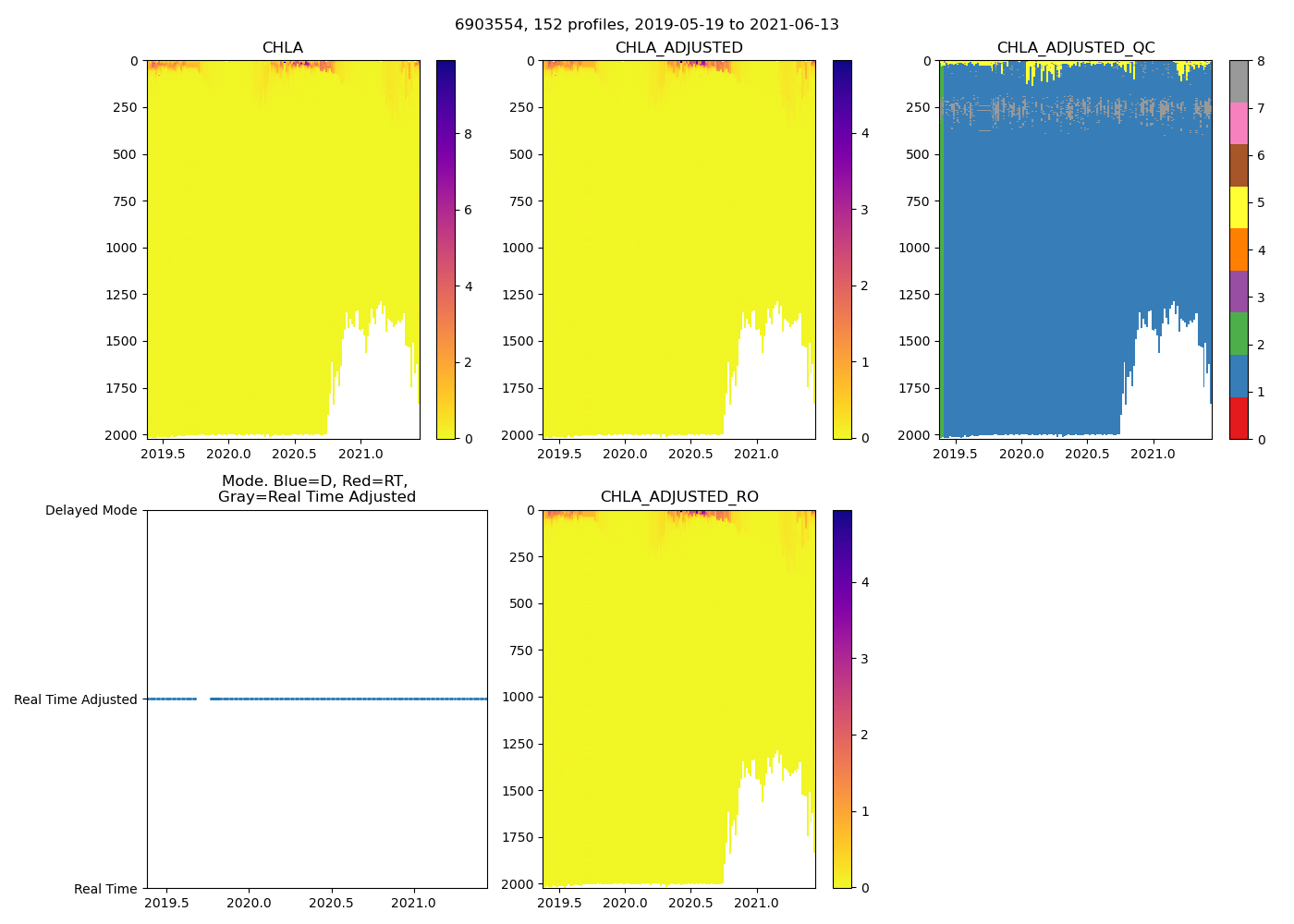Click the CHLA_ADJUSTED_RO plot title
Viewport: 1294px width, 924px height.
pyautogui.click(x=678, y=497)
